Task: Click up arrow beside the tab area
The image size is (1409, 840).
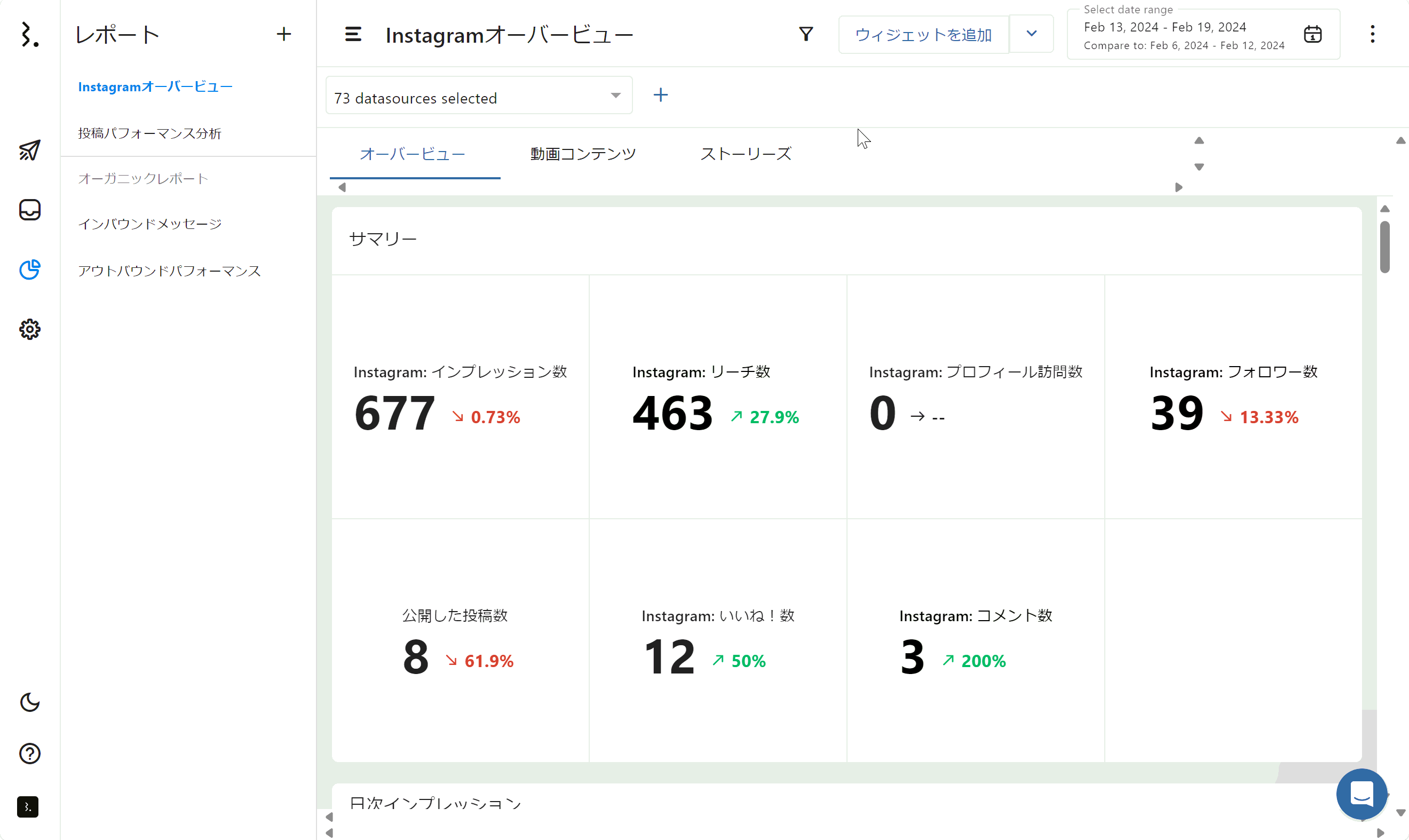Action: [x=1199, y=141]
